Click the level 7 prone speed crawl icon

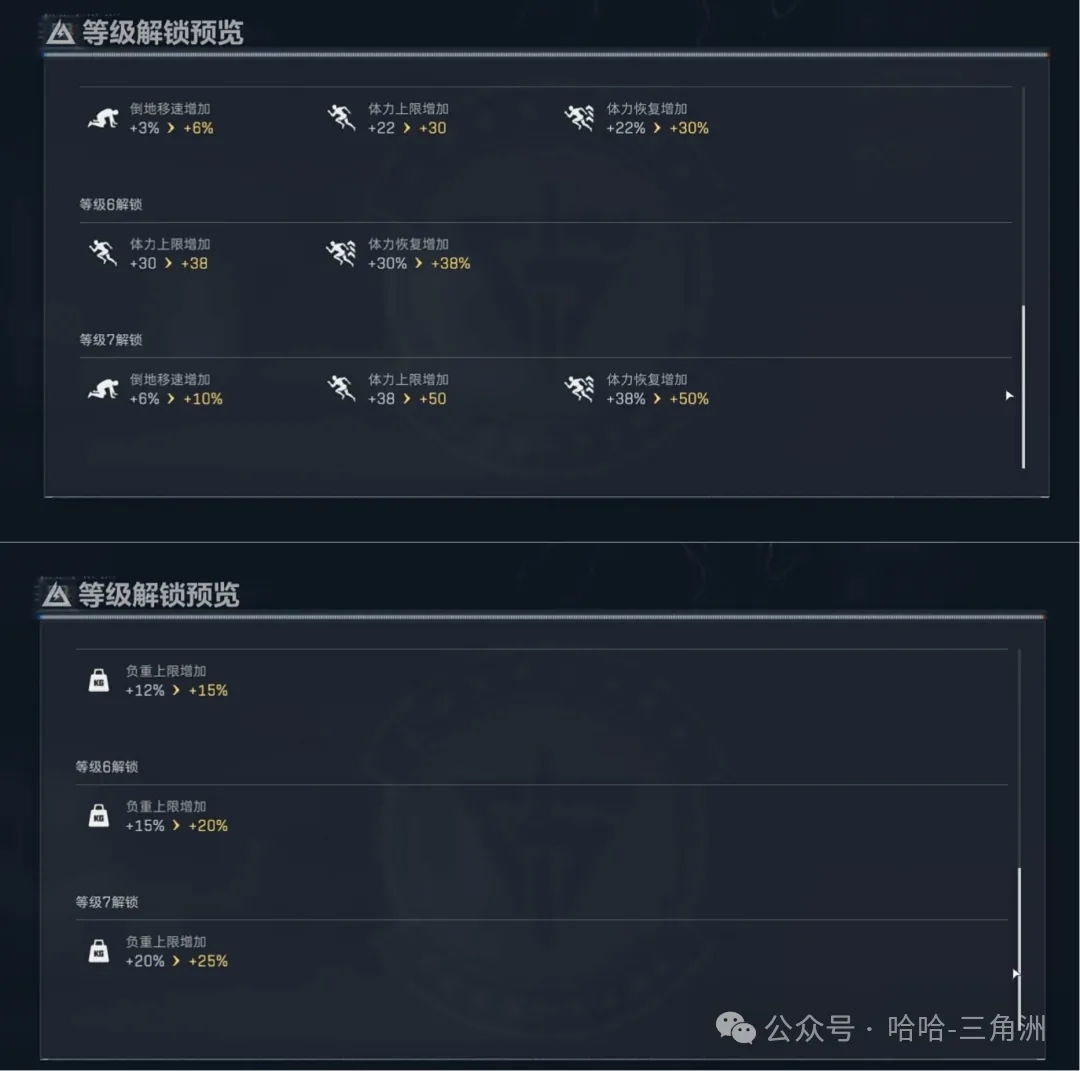(x=100, y=389)
